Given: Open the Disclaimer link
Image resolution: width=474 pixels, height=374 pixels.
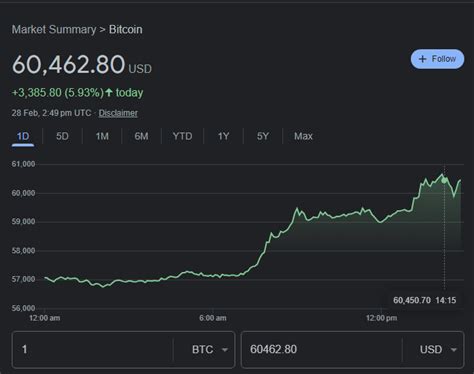Looking at the screenshot, I should pos(118,113).
